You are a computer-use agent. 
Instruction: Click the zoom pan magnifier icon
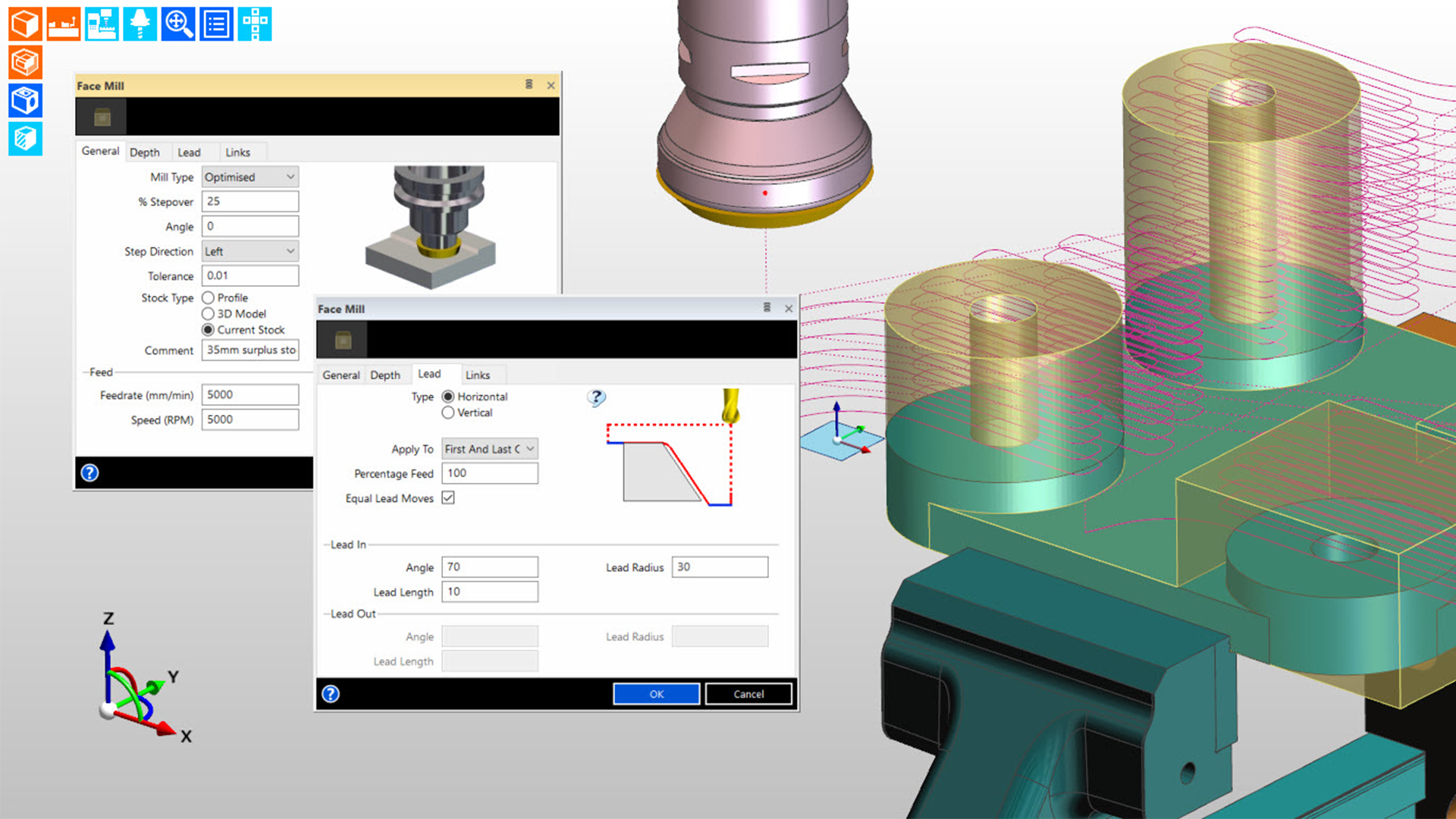pos(178,24)
